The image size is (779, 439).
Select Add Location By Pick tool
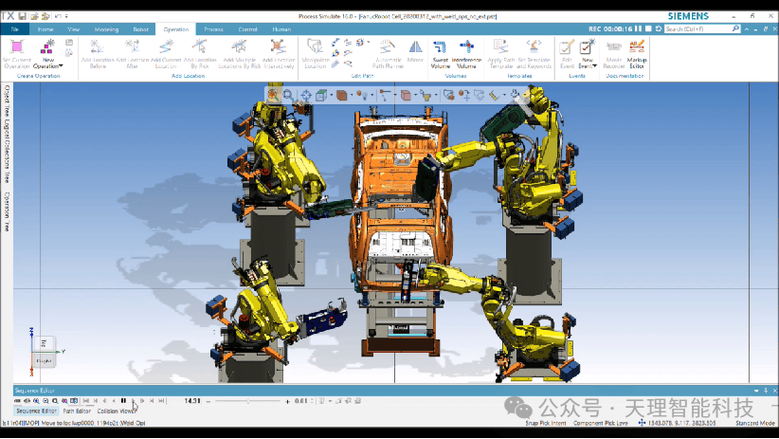pyautogui.click(x=200, y=54)
